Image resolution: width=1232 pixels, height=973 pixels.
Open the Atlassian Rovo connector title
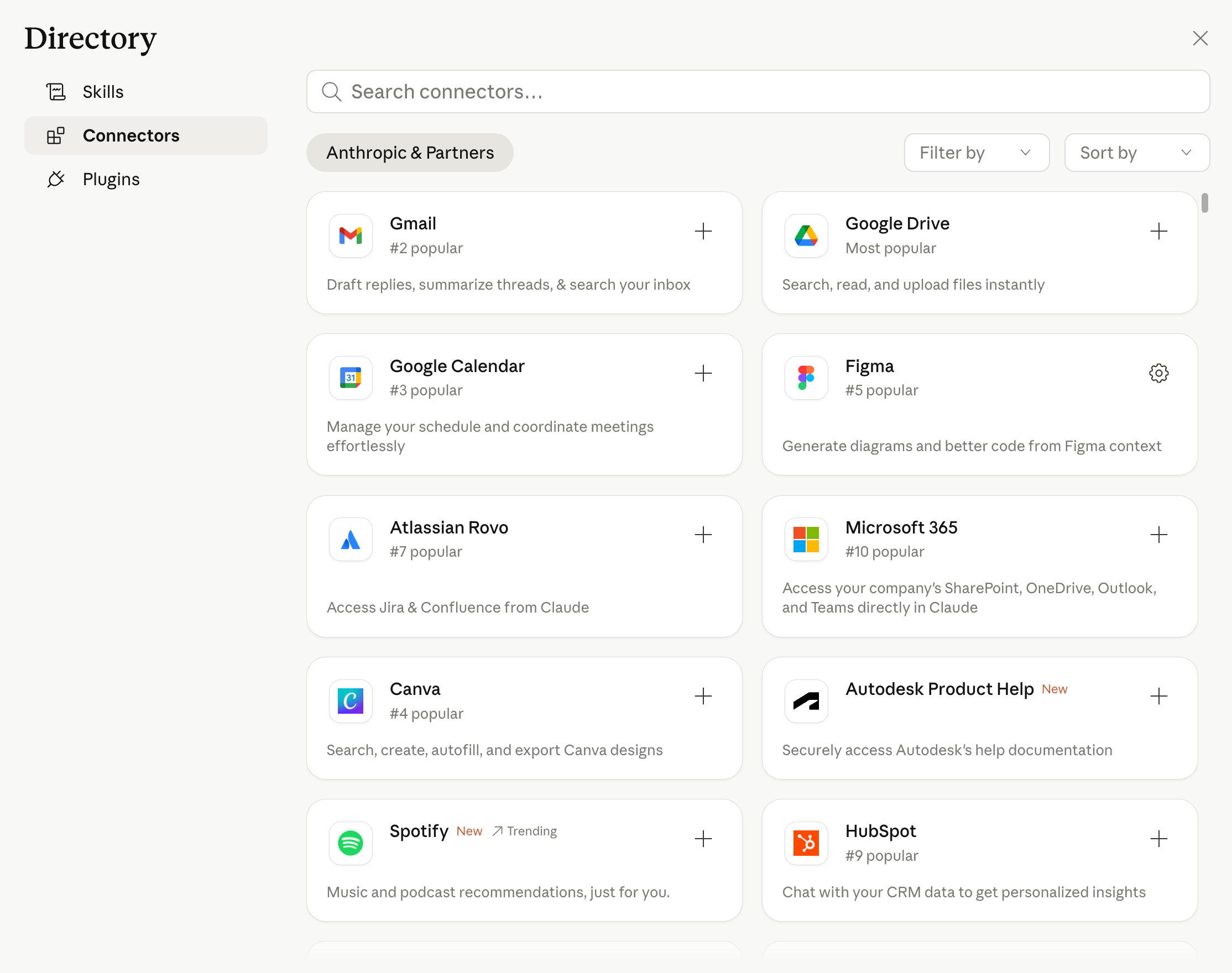448,527
